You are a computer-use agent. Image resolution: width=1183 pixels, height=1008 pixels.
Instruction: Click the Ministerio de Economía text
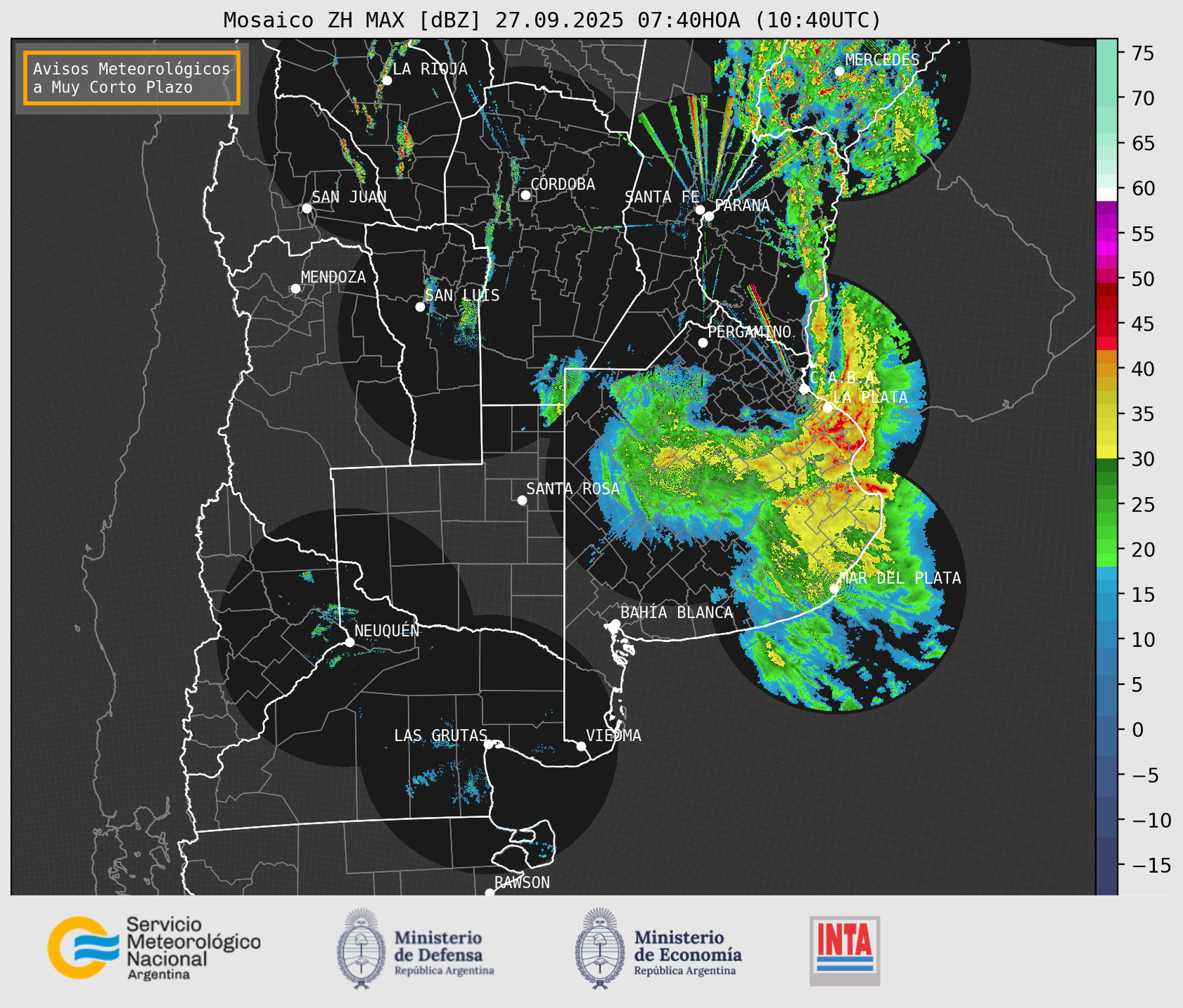coord(688,953)
